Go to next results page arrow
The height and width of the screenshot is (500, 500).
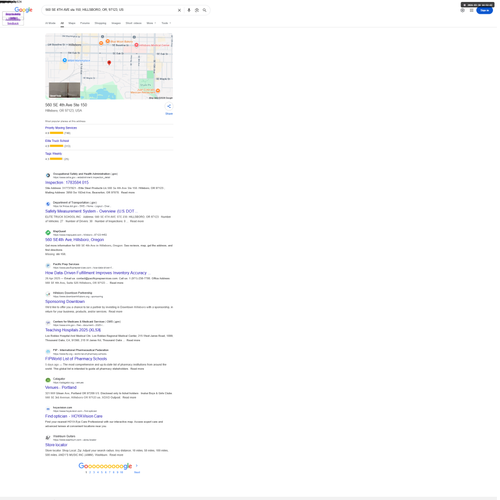tap(137, 466)
